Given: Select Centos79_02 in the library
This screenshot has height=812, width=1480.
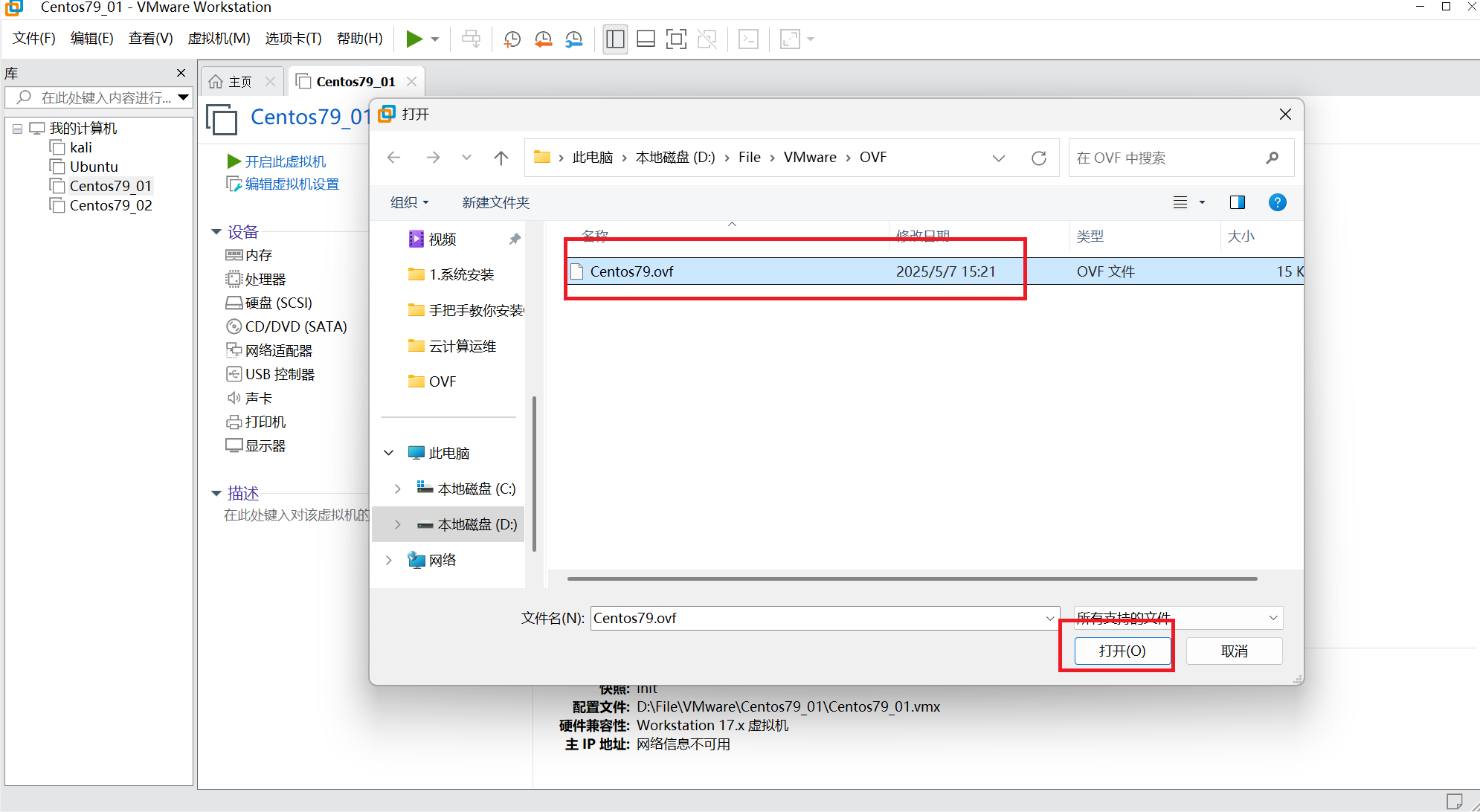Looking at the screenshot, I should (110, 205).
